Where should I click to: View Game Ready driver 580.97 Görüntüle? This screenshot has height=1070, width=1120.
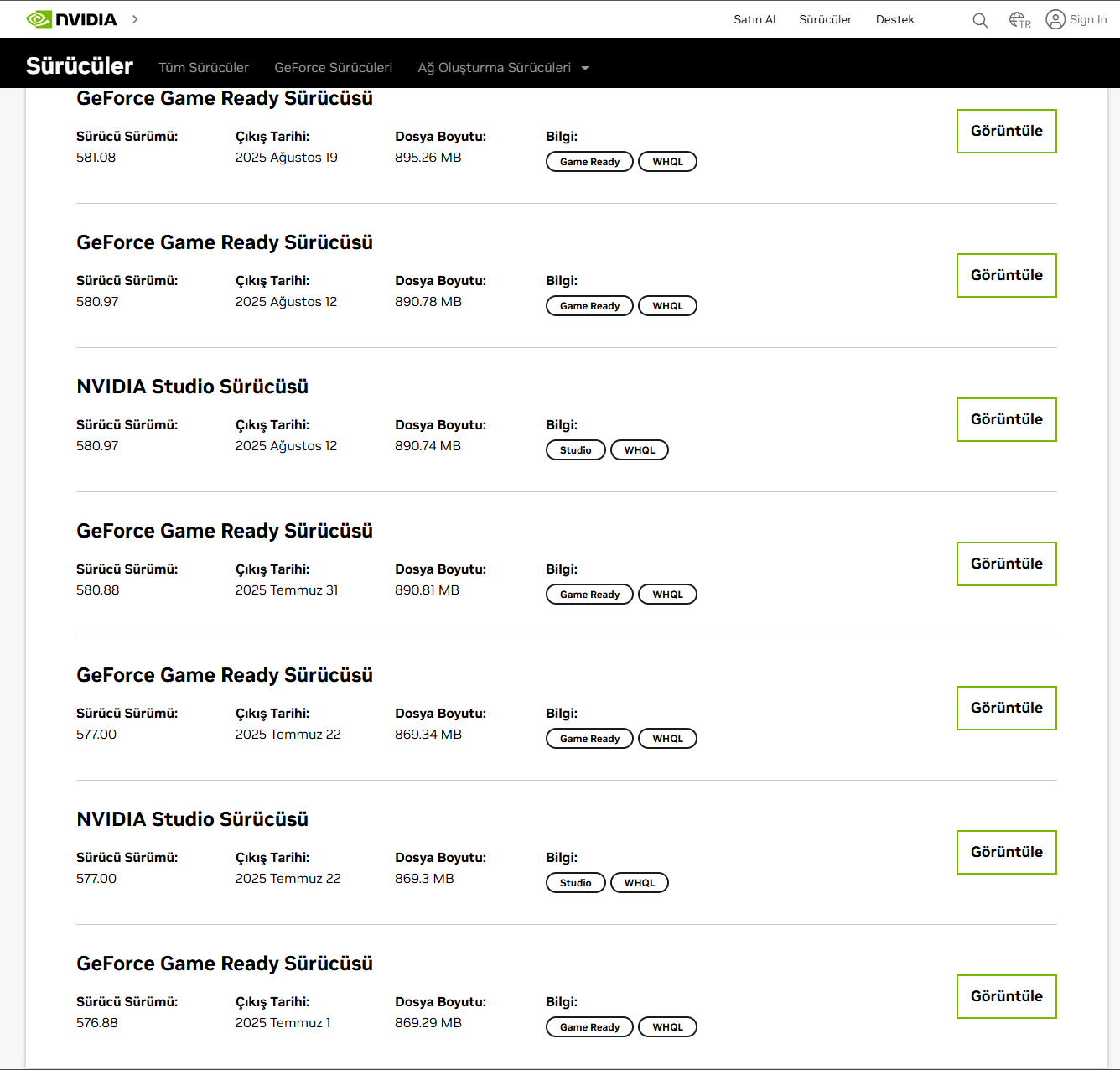(1007, 275)
